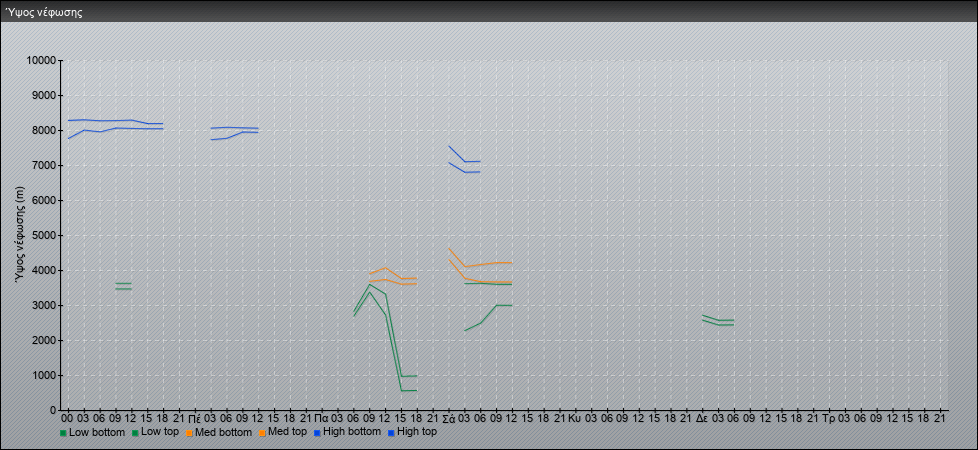Click the Πα day label on x-axis
This screenshot has width=978, height=450.
click(x=321, y=418)
